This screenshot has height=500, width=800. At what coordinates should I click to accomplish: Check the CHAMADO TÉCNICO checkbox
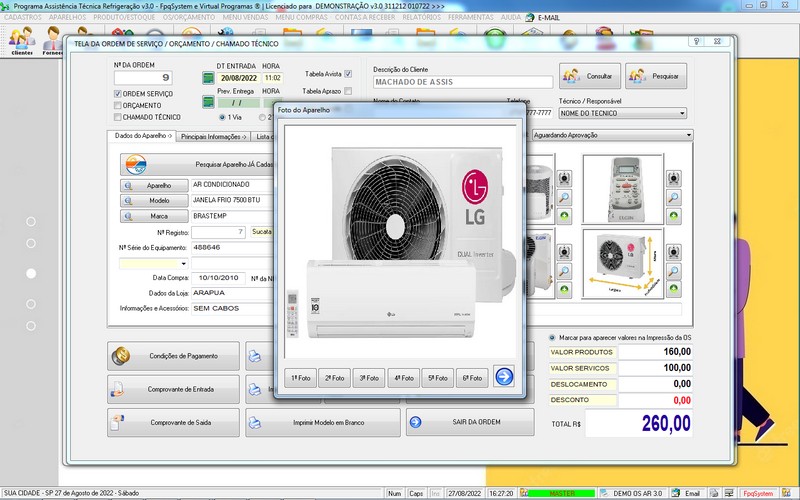pos(118,117)
